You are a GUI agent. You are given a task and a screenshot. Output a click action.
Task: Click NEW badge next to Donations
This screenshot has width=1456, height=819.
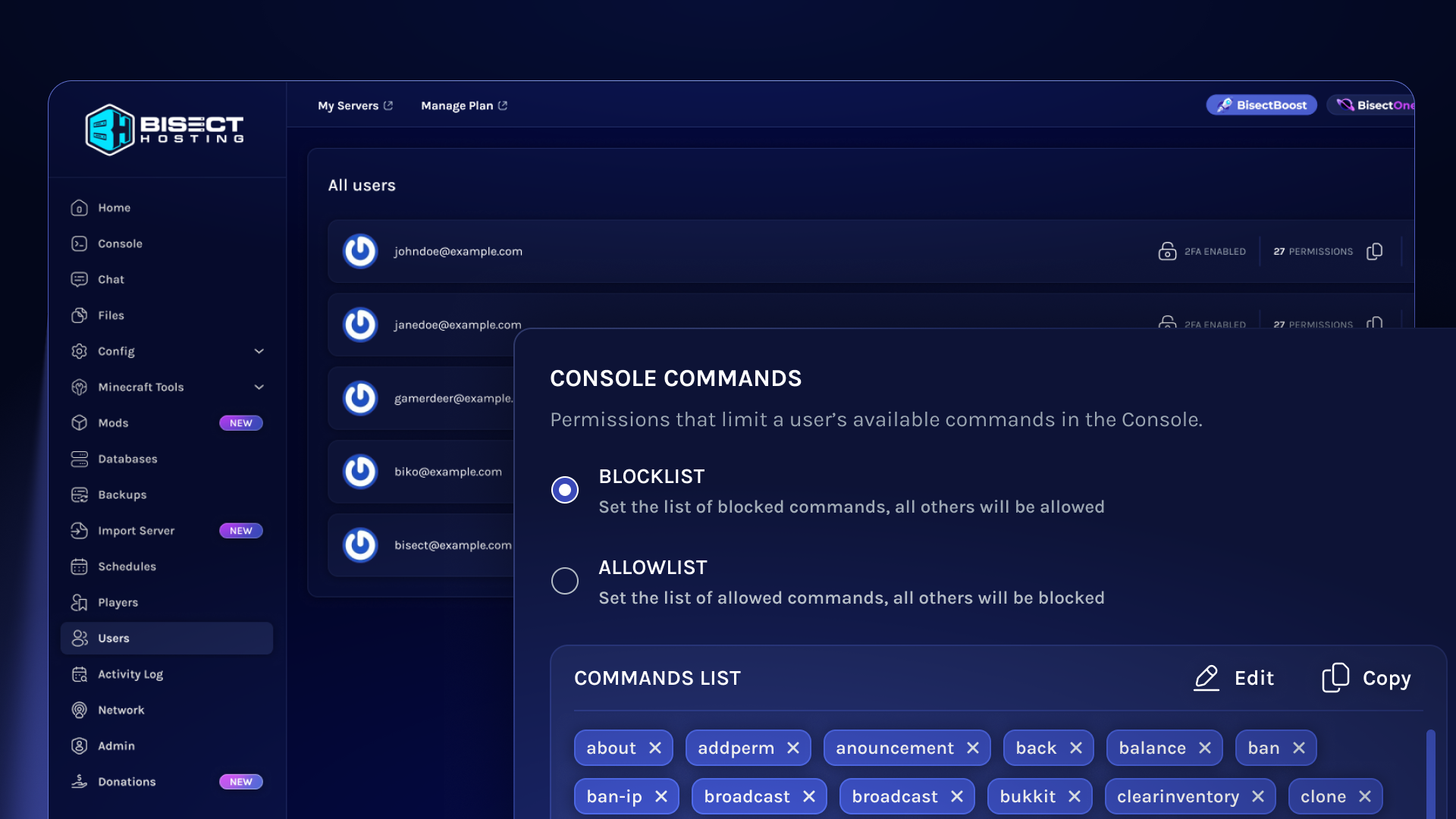(x=241, y=782)
